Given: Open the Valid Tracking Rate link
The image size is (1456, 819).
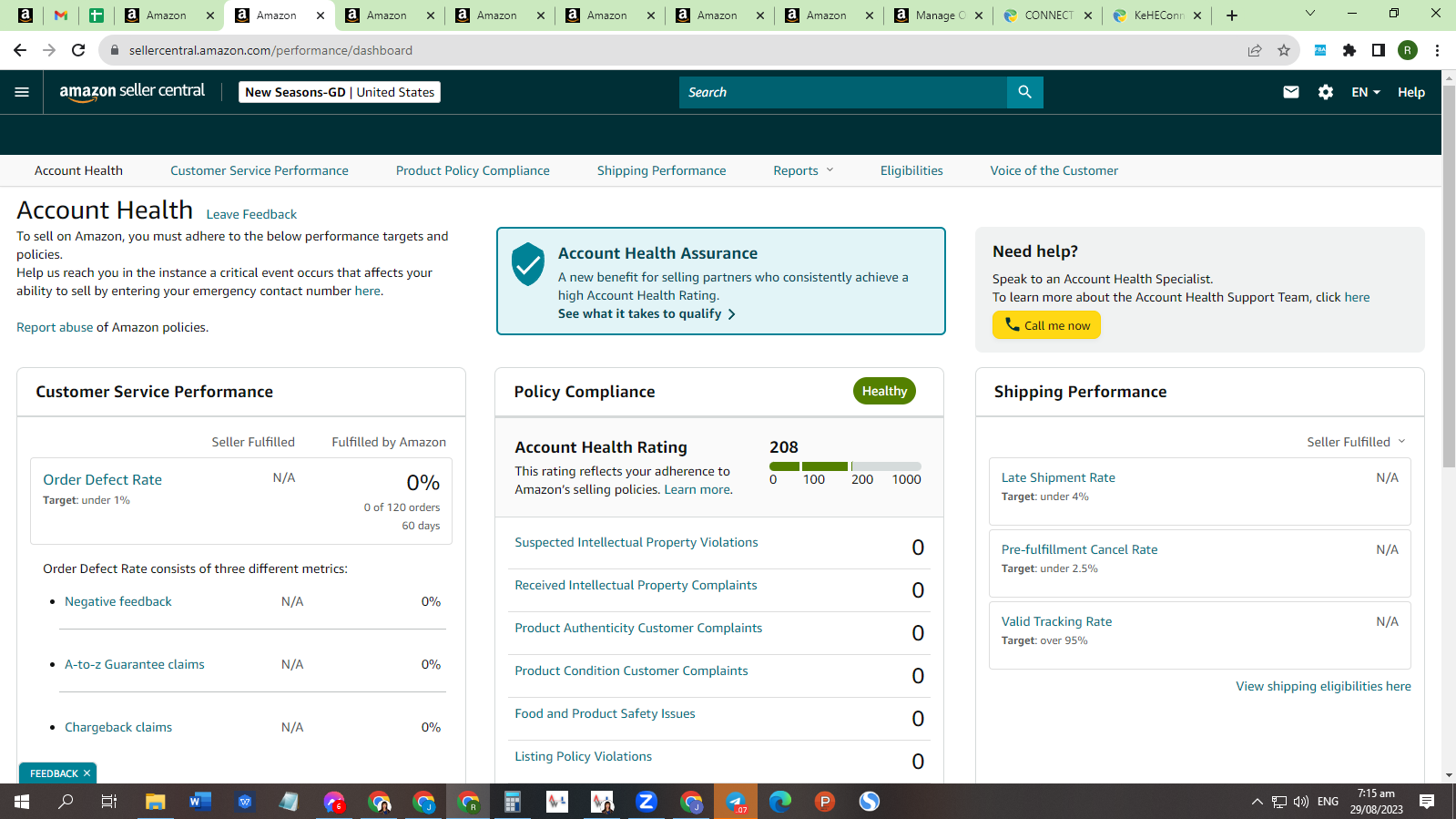Looking at the screenshot, I should tap(1056, 621).
